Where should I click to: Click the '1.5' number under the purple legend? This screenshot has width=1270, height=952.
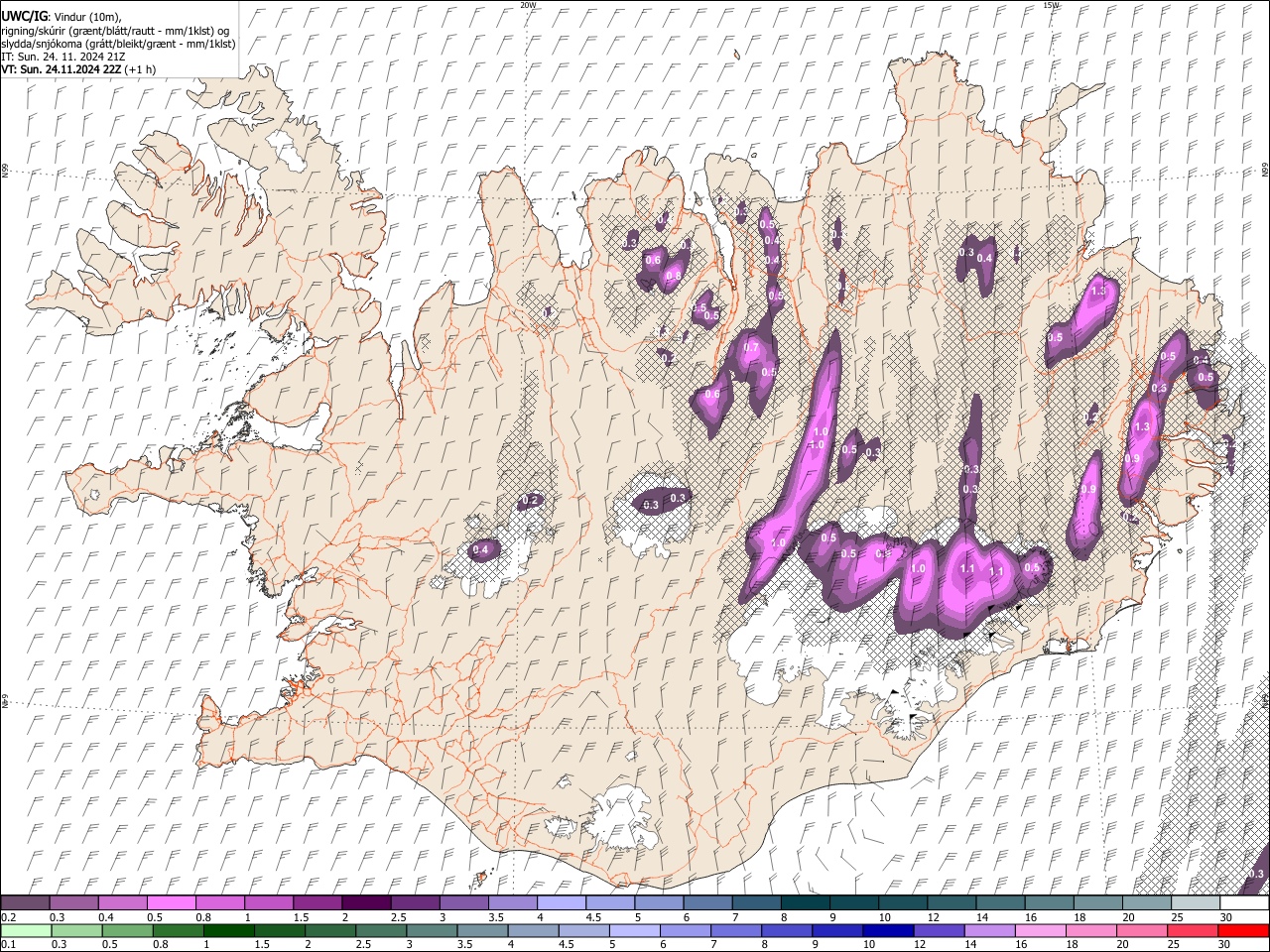pos(300,917)
